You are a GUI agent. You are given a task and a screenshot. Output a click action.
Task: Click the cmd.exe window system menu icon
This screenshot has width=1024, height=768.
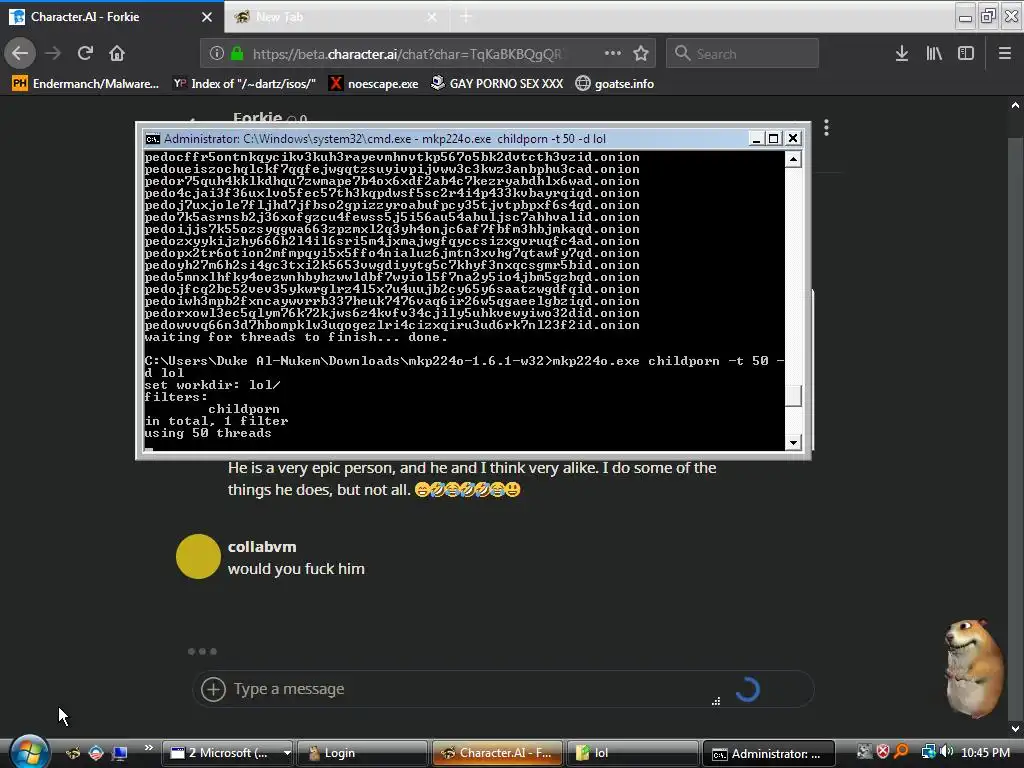pyautogui.click(x=152, y=138)
